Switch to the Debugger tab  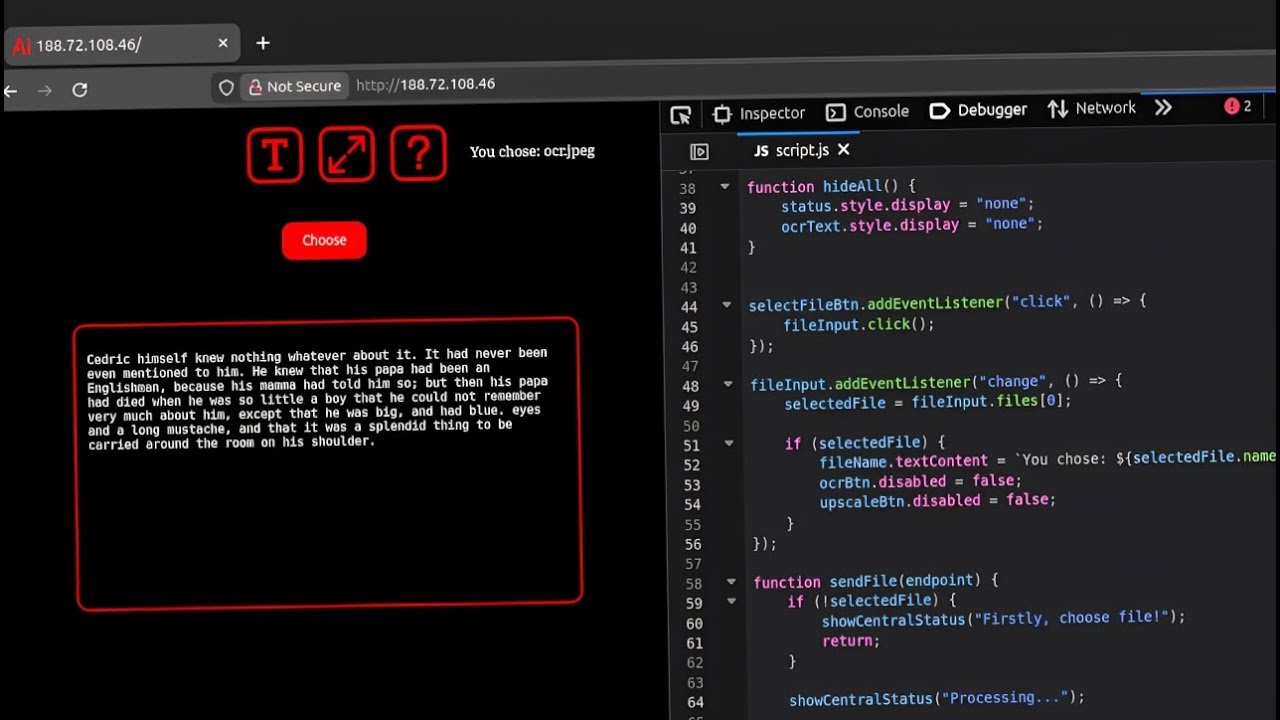[x=978, y=110]
